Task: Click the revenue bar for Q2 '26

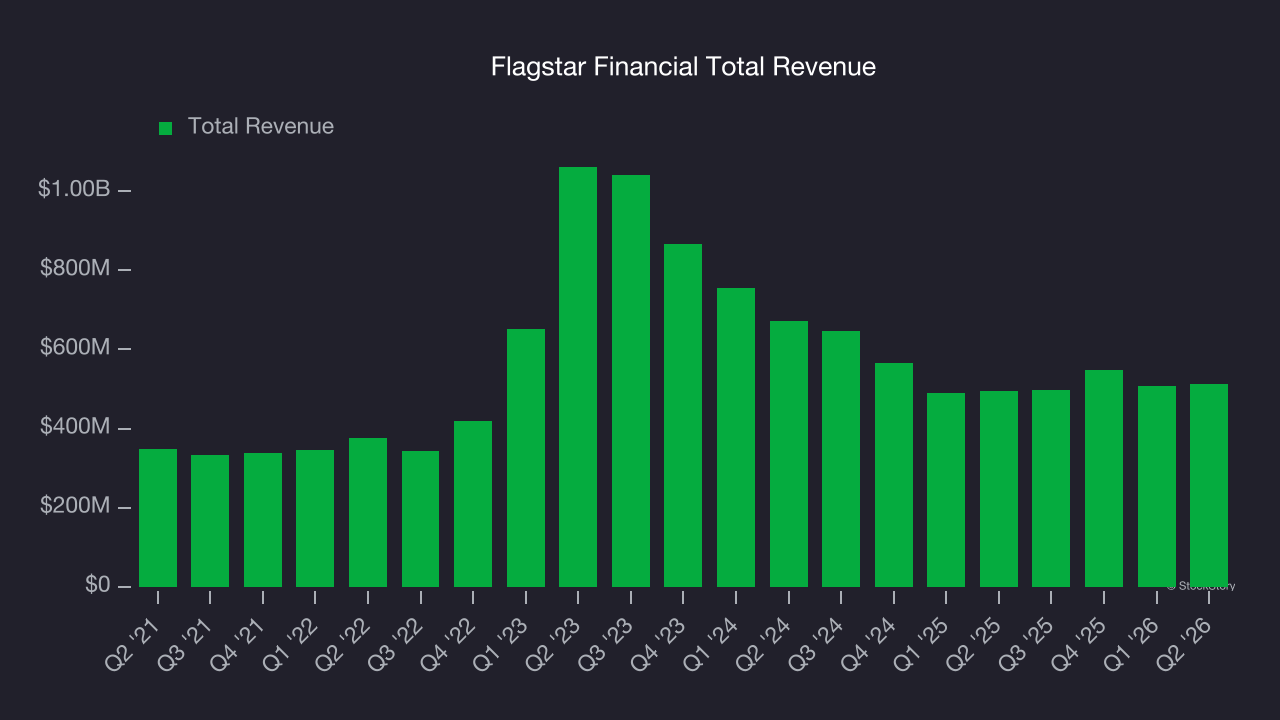Action: 1209,485
